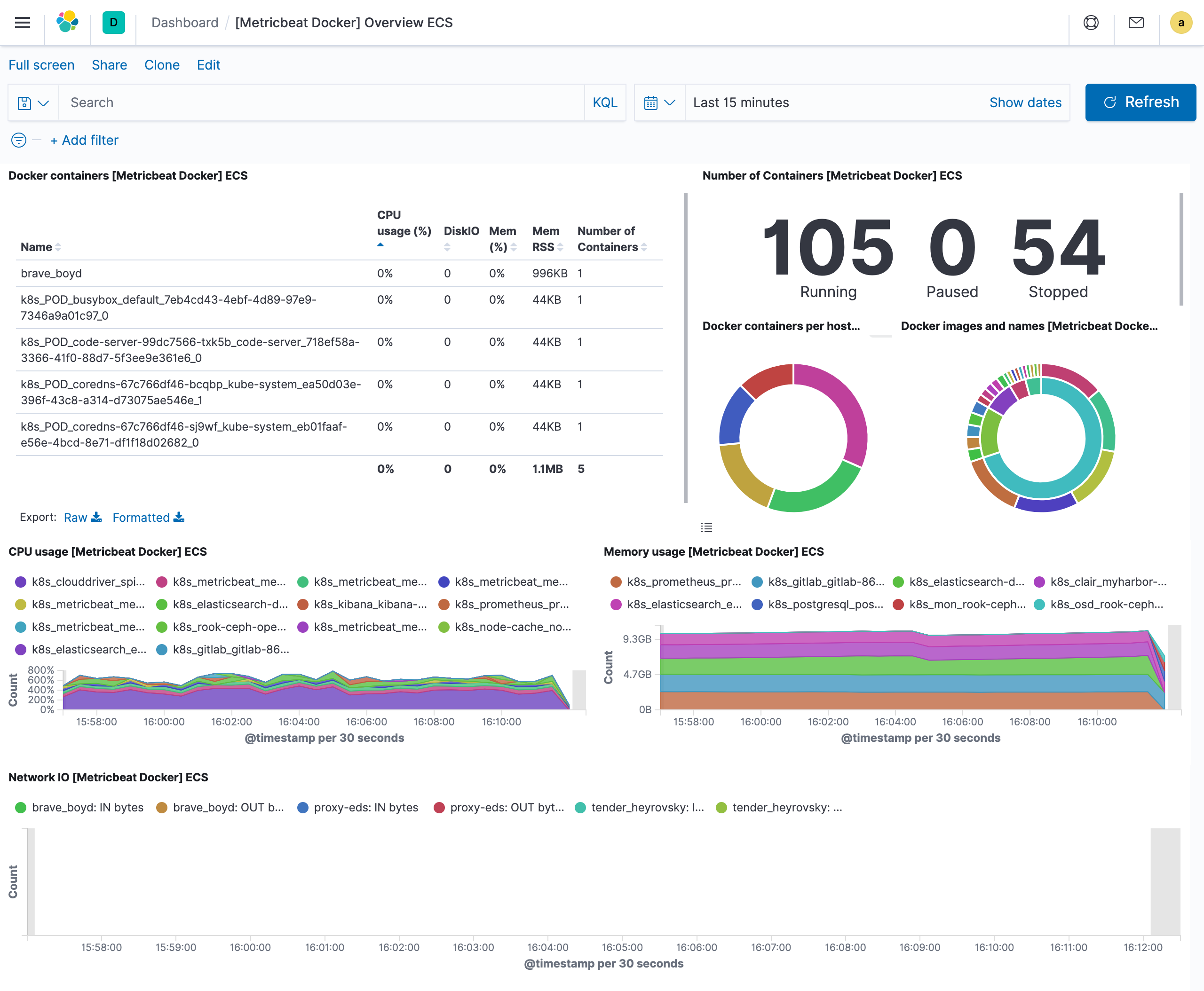1204x991 pixels.
Task: Click the Formatted export download icon
Action: click(x=179, y=517)
